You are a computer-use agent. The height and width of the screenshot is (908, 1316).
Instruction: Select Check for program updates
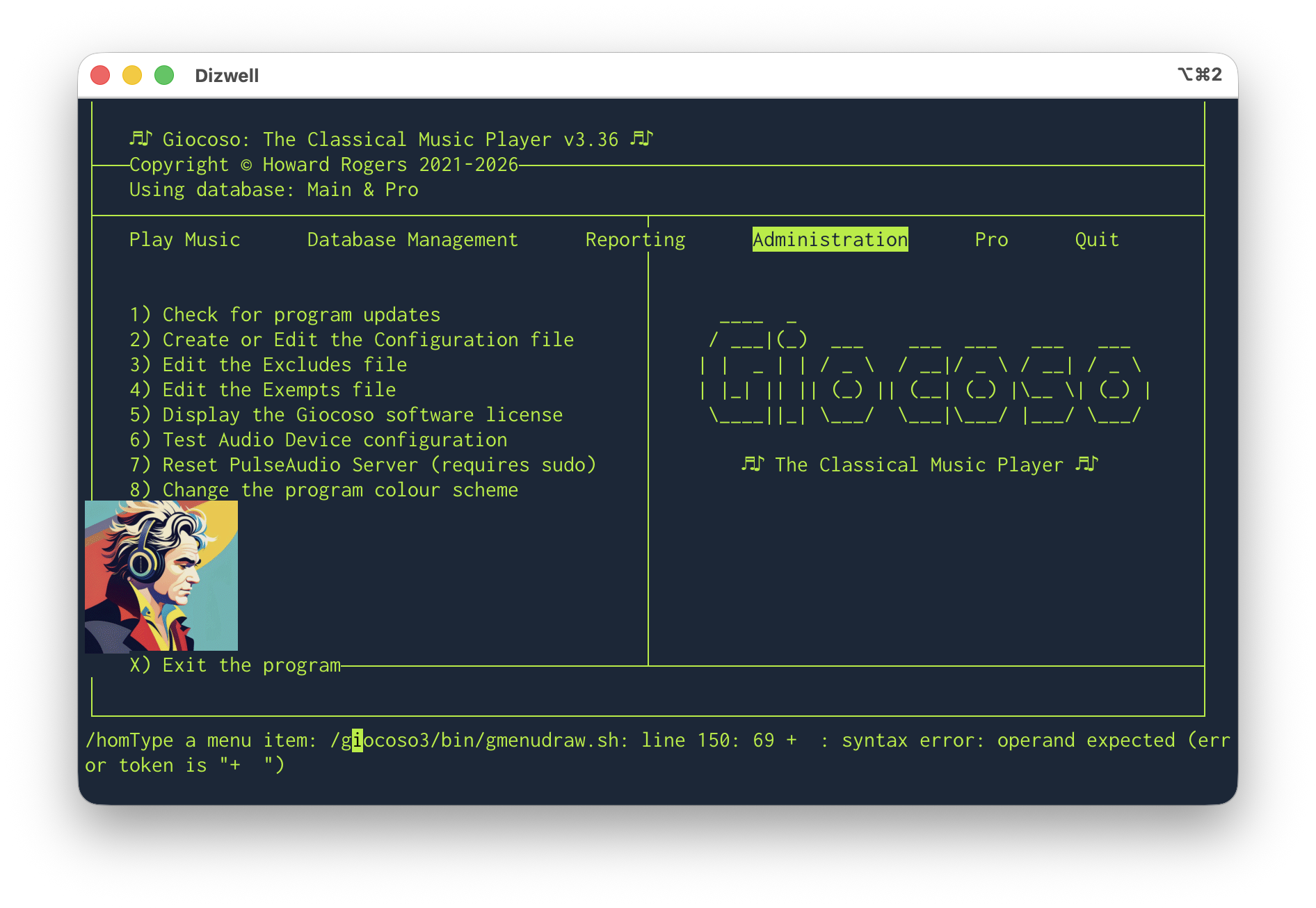285,315
